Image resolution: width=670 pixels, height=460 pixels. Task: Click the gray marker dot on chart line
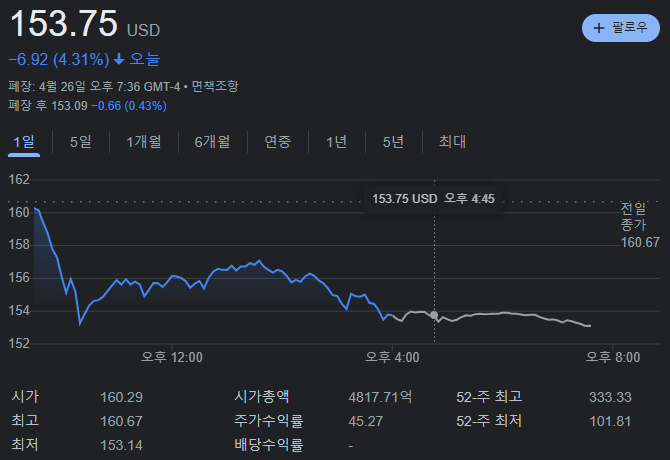(434, 315)
